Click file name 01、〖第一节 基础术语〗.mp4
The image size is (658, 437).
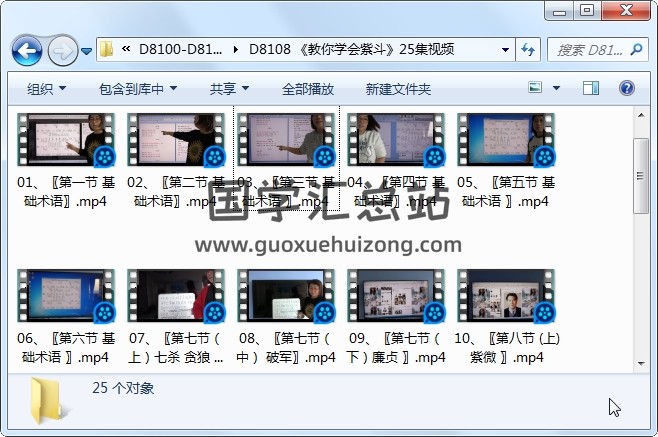click(66, 192)
